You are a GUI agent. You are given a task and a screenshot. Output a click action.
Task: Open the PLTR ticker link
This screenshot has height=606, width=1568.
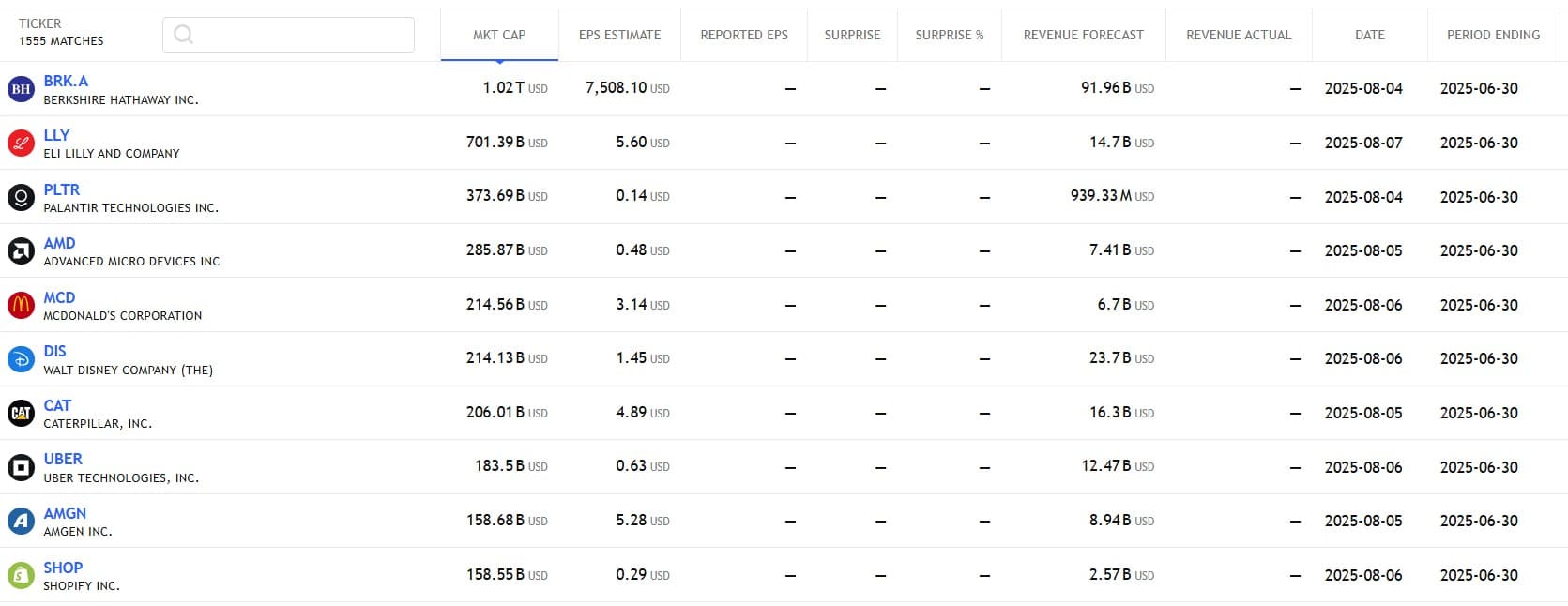point(62,189)
